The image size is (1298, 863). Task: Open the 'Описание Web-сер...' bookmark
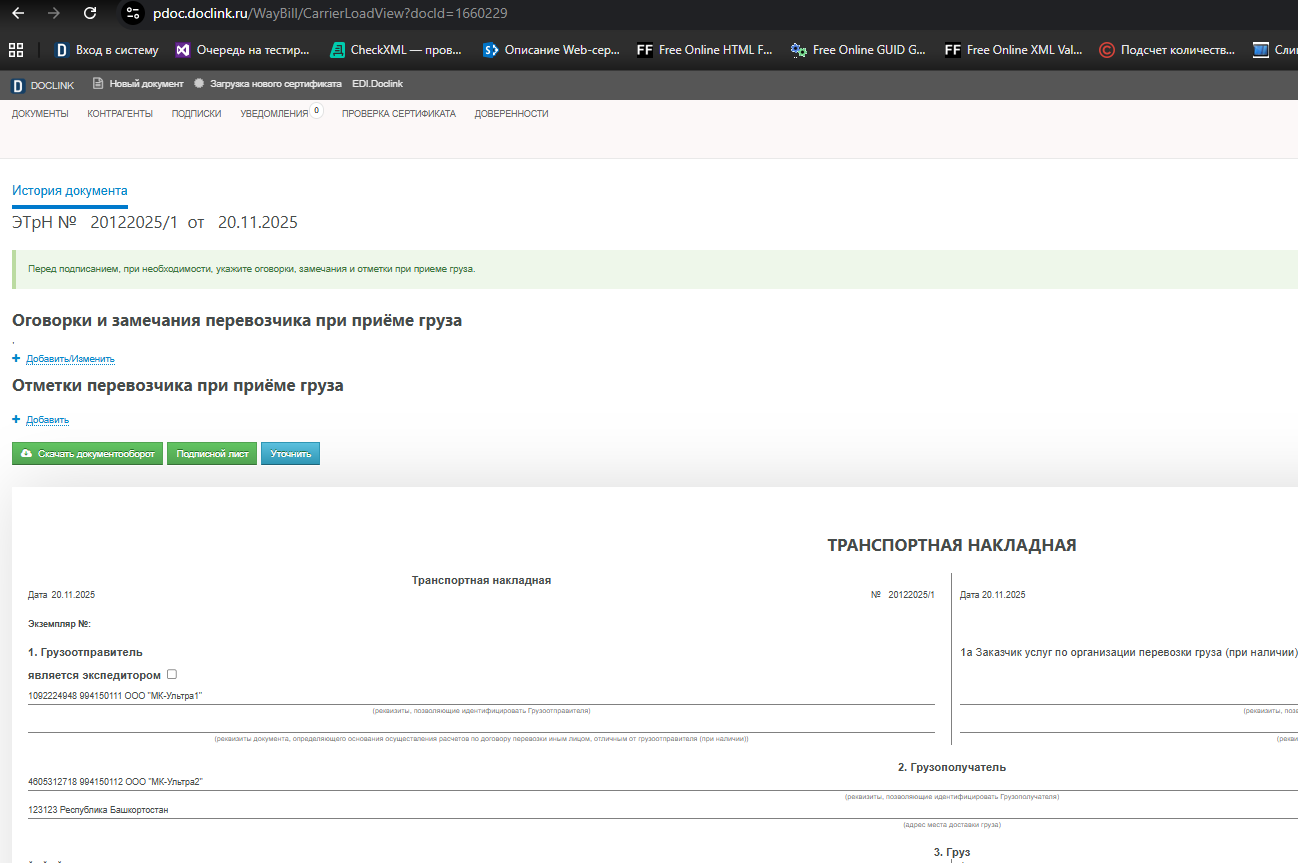tap(551, 49)
